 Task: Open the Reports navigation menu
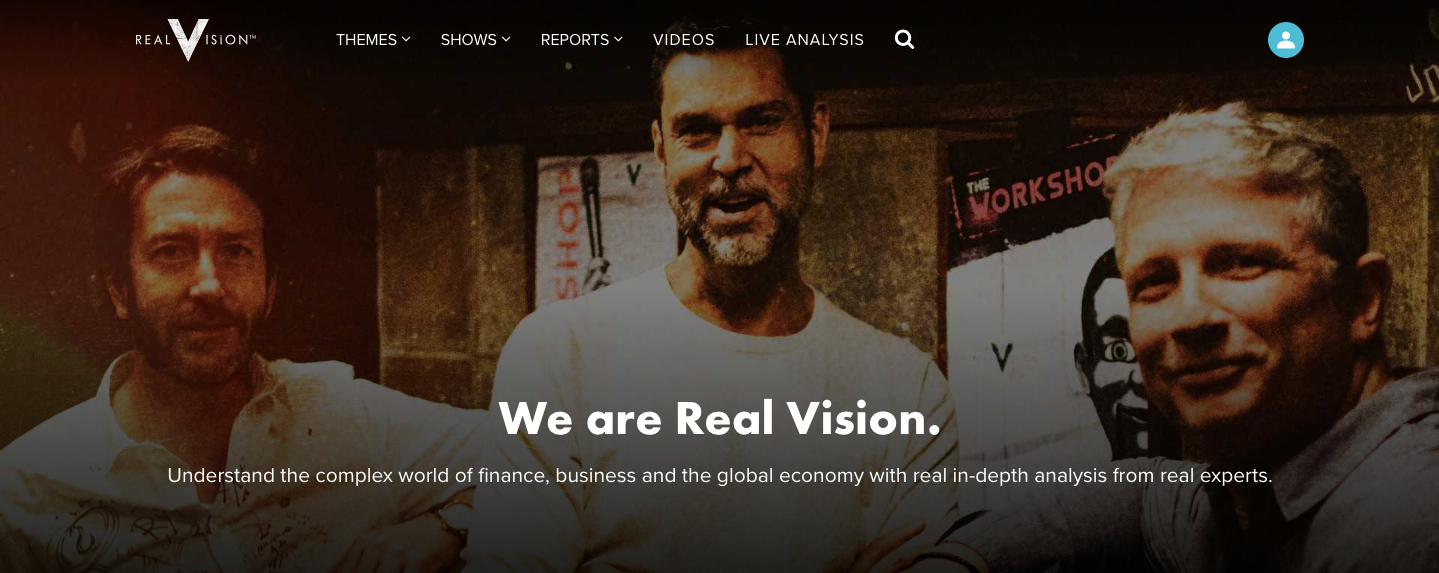coord(581,40)
